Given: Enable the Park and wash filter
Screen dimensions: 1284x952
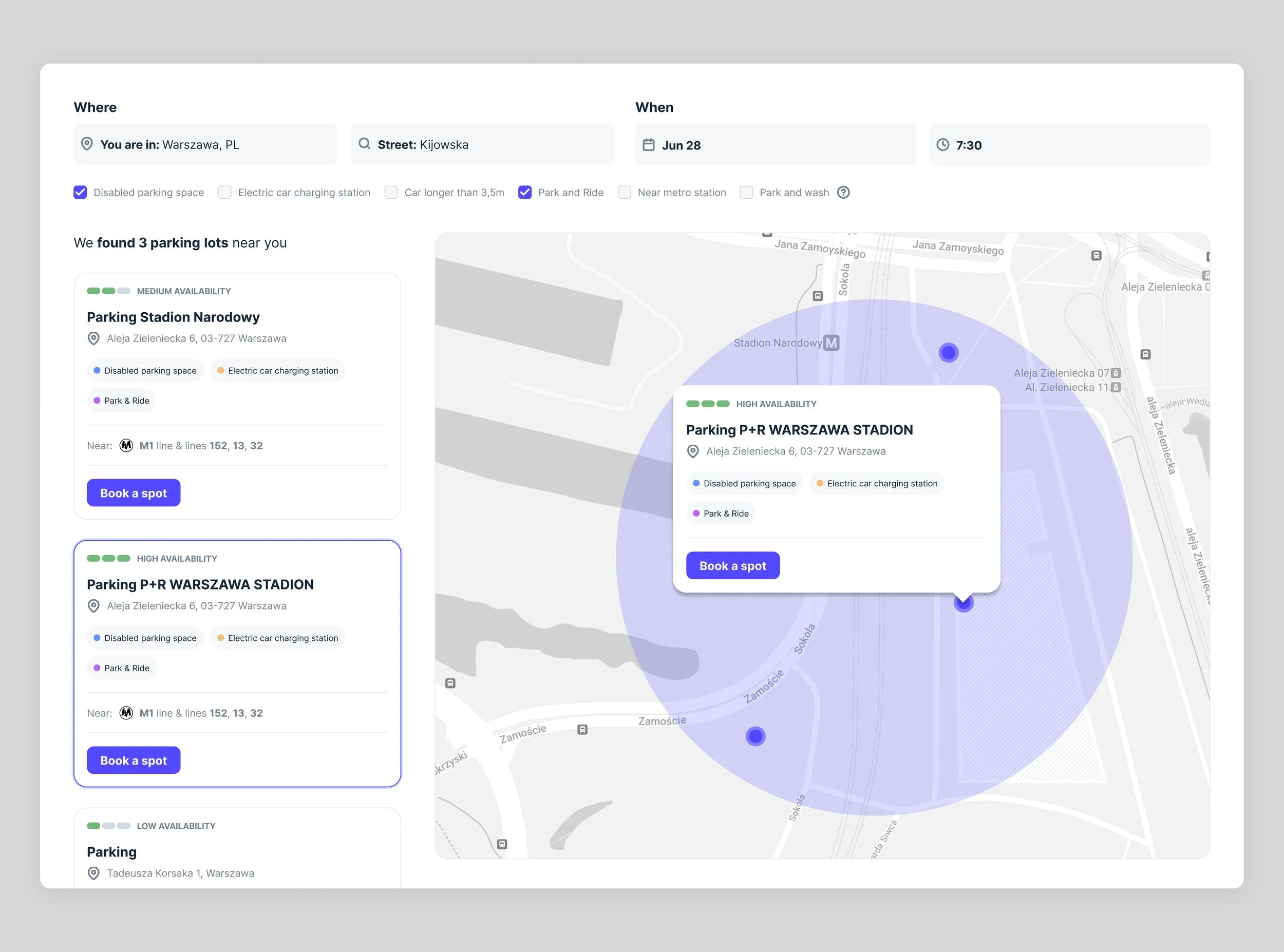Looking at the screenshot, I should [x=746, y=193].
